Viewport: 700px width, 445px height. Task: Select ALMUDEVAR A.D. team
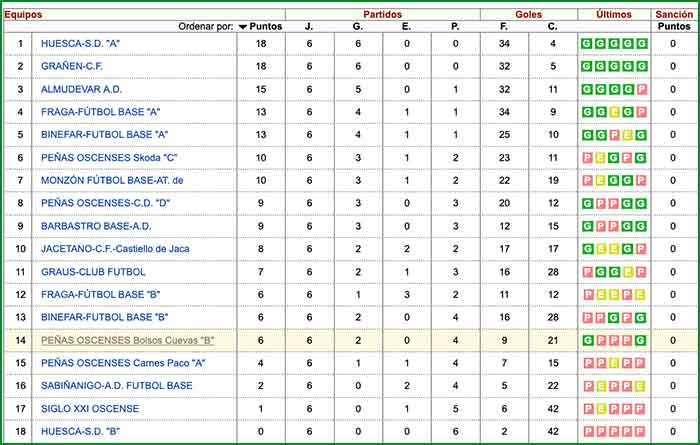[82, 89]
